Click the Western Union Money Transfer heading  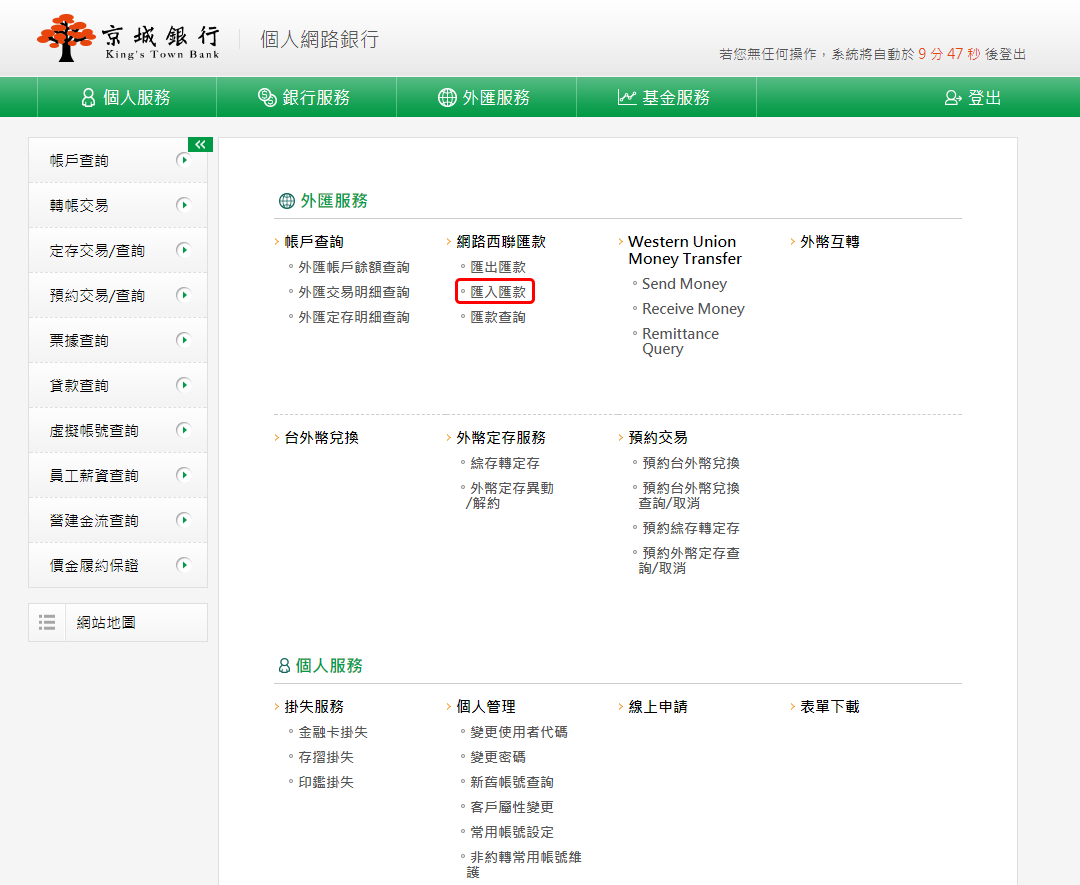tap(685, 250)
